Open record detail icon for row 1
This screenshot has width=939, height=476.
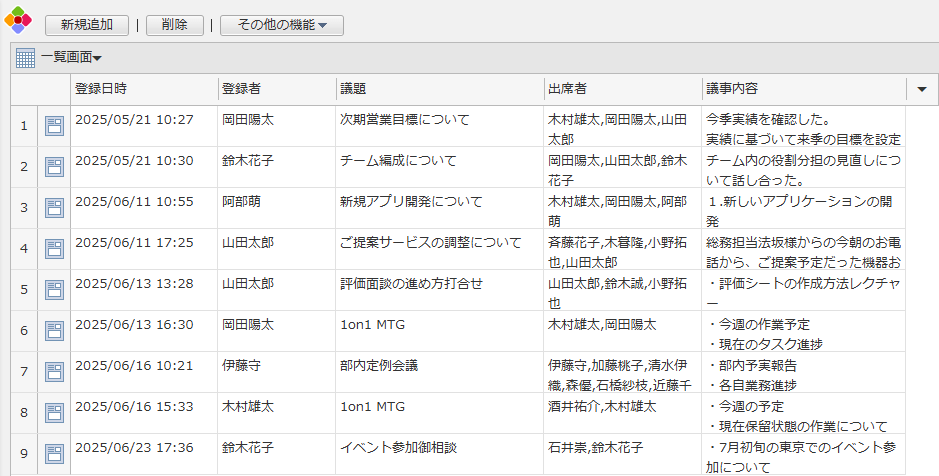(54, 125)
